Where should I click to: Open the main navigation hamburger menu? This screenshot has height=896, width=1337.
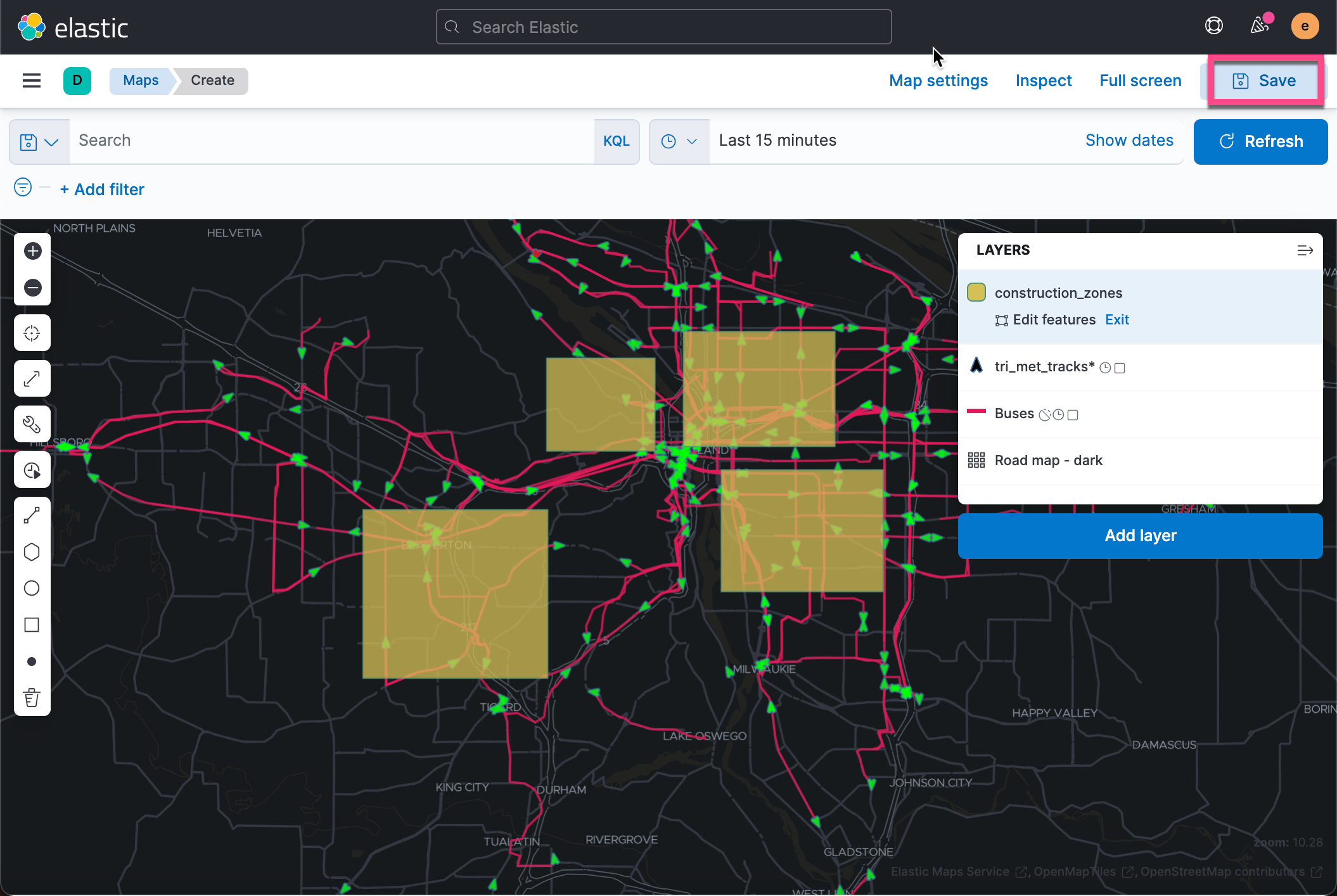point(32,80)
